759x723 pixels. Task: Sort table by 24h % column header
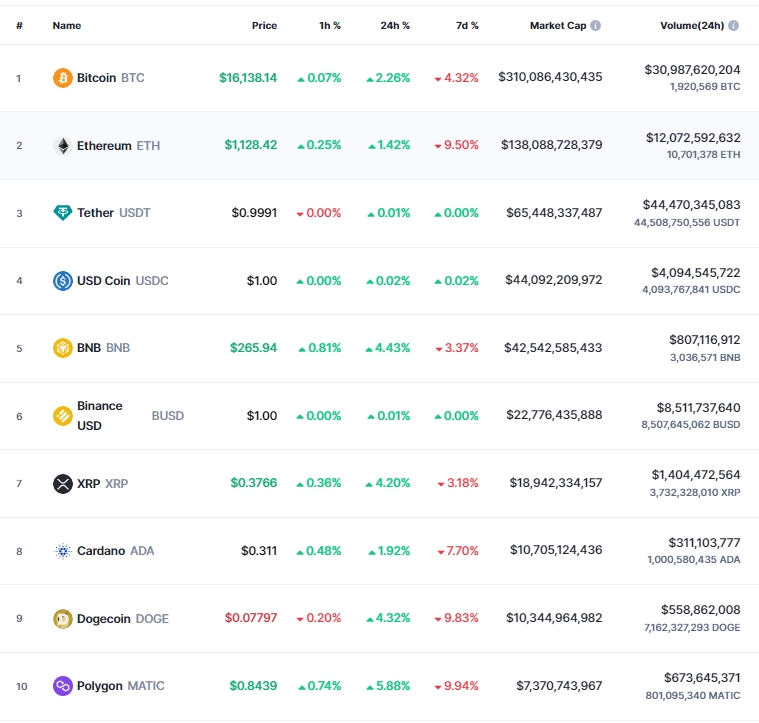[395, 26]
